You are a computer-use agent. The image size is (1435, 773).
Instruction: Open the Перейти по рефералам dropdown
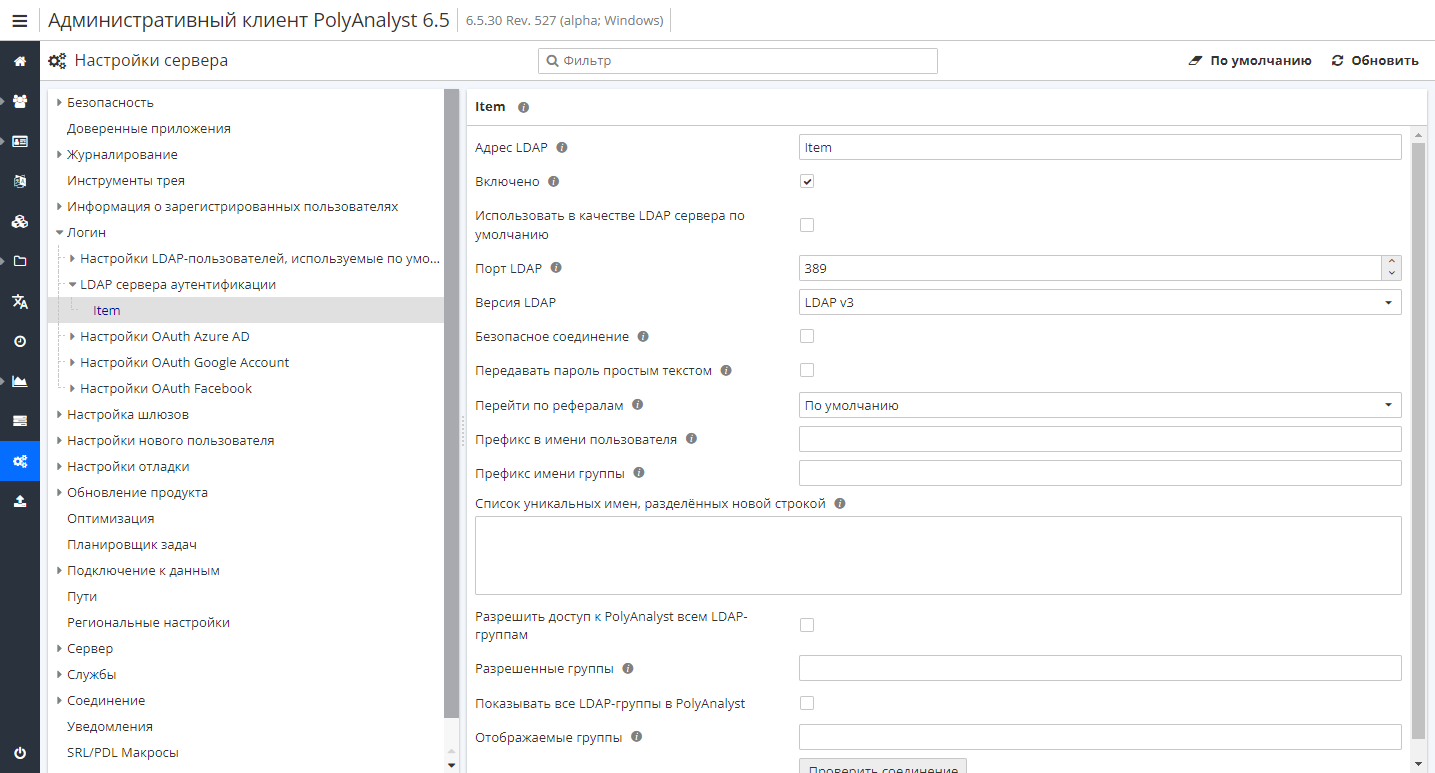pos(1100,405)
